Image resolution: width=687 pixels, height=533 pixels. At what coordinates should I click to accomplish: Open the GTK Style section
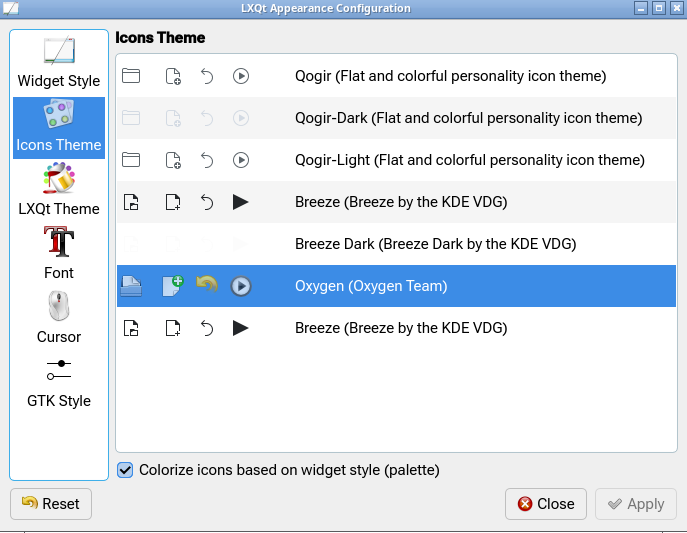[x=59, y=383]
